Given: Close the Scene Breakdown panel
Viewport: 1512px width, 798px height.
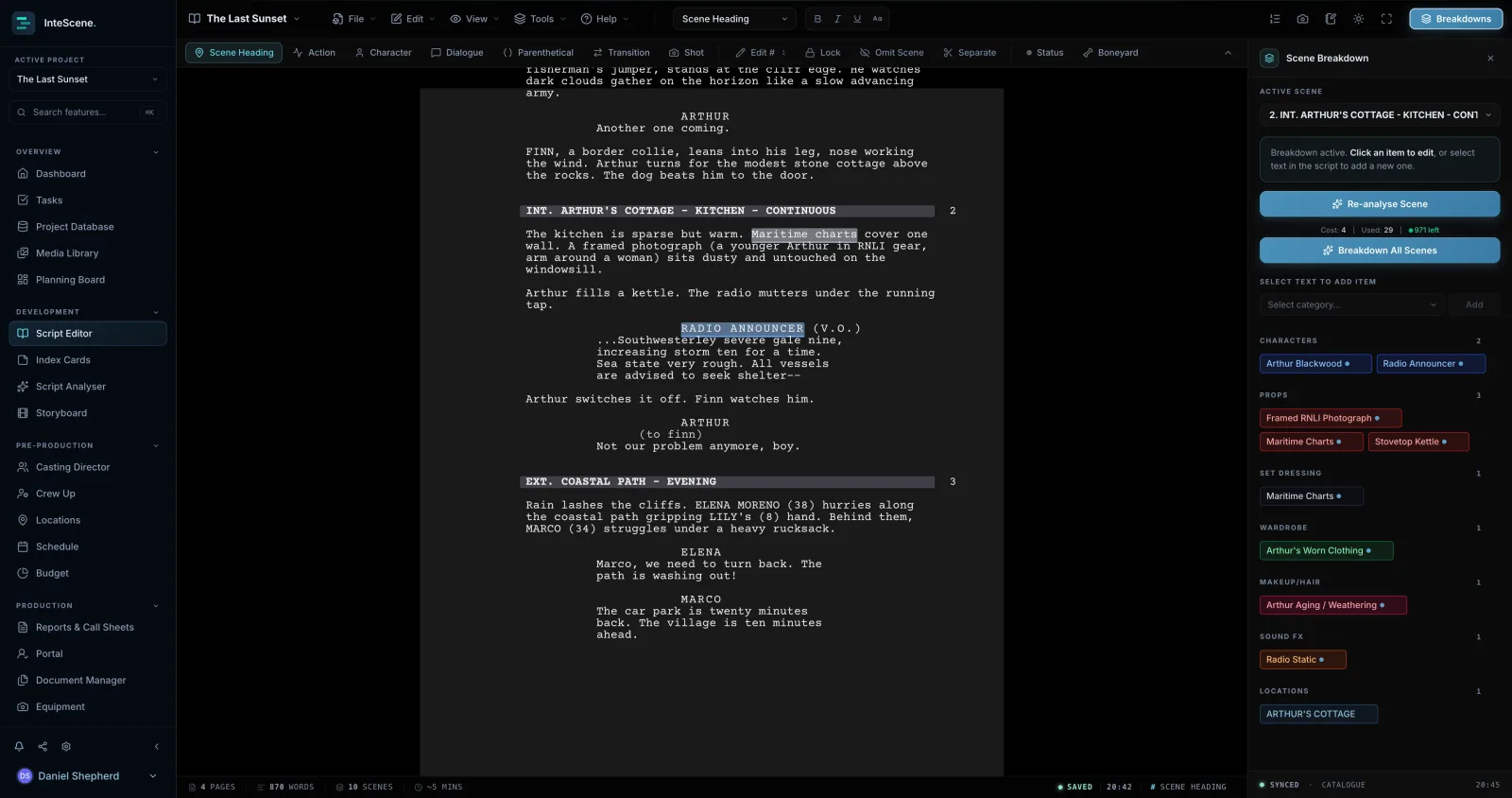Looking at the screenshot, I should pyautogui.click(x=1490, y=59).
